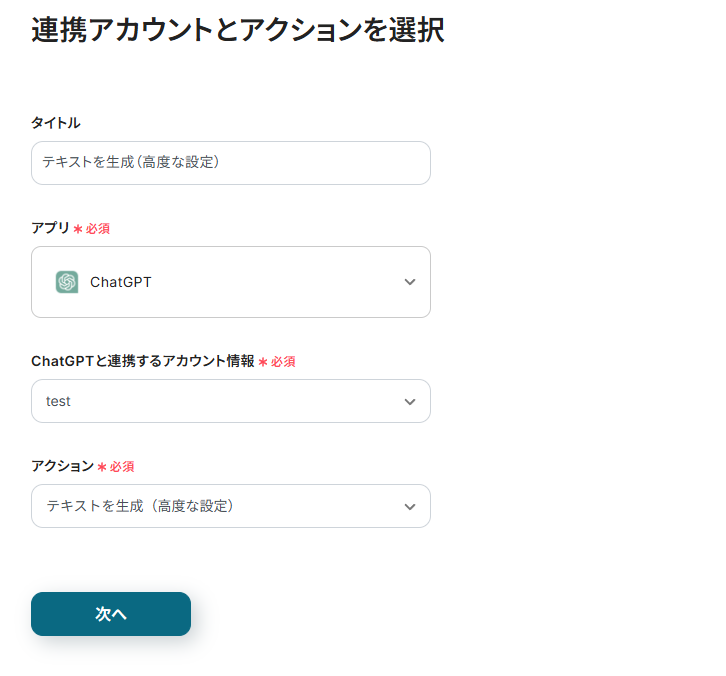Viewport: 726px width, 676px height.
Task: Click the 必須 marker beside アプリ
Action: click(x=98, y=229)
